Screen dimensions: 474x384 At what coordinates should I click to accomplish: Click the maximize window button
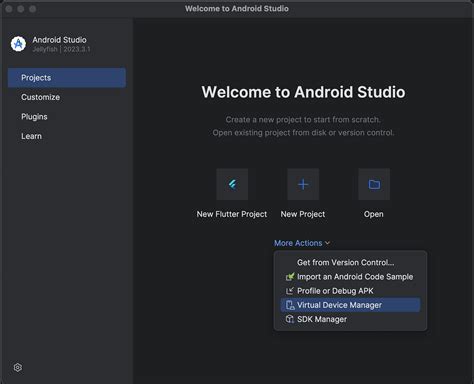point(32,9)
